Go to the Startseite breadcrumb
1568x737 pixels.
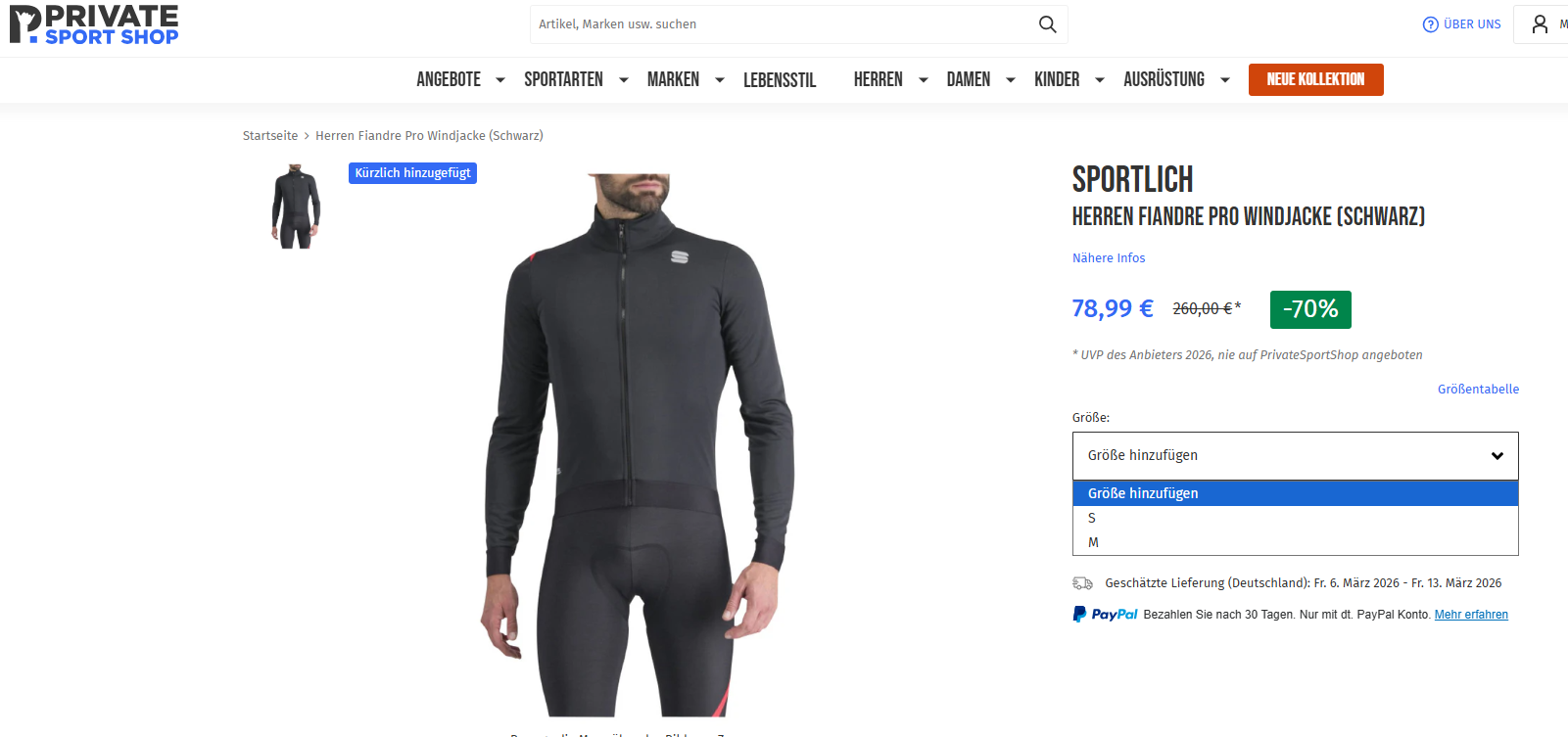click(270, 136)
